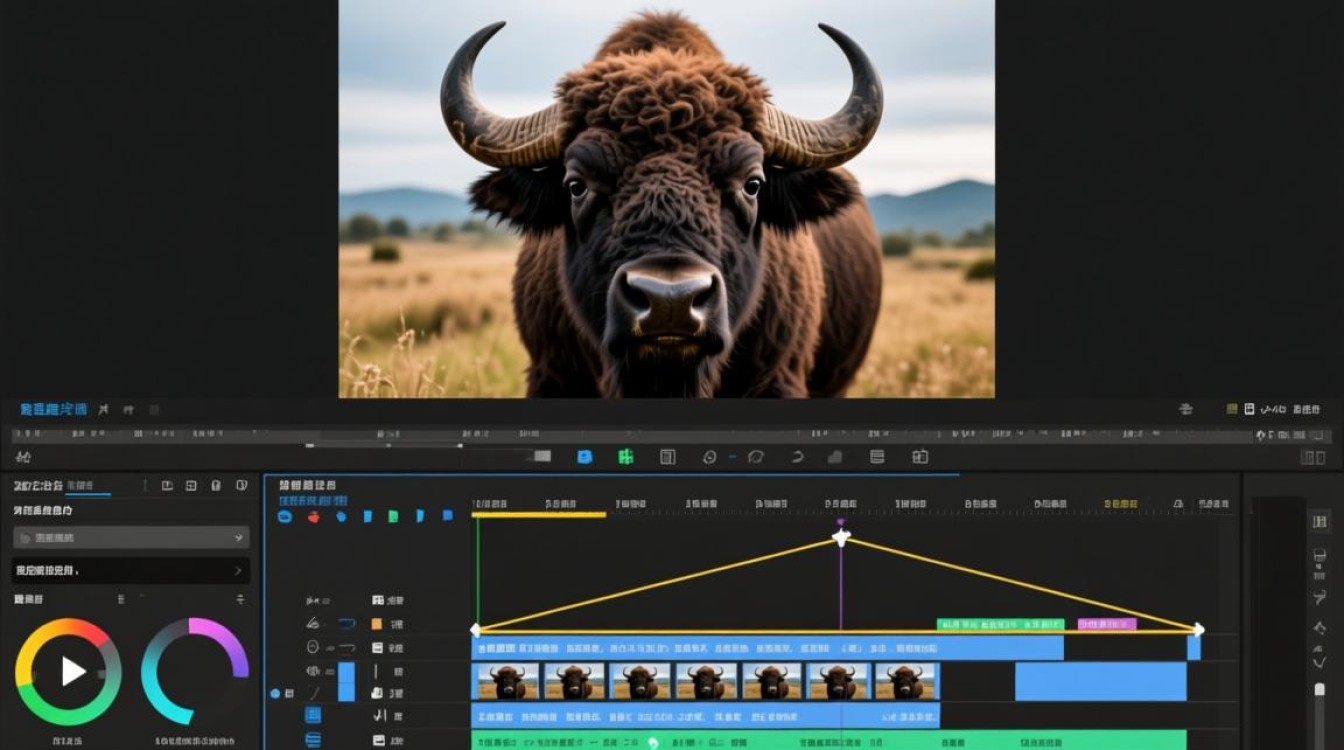Click the blue panel title at far left
1344x750 pixels.
click(53, 409)
